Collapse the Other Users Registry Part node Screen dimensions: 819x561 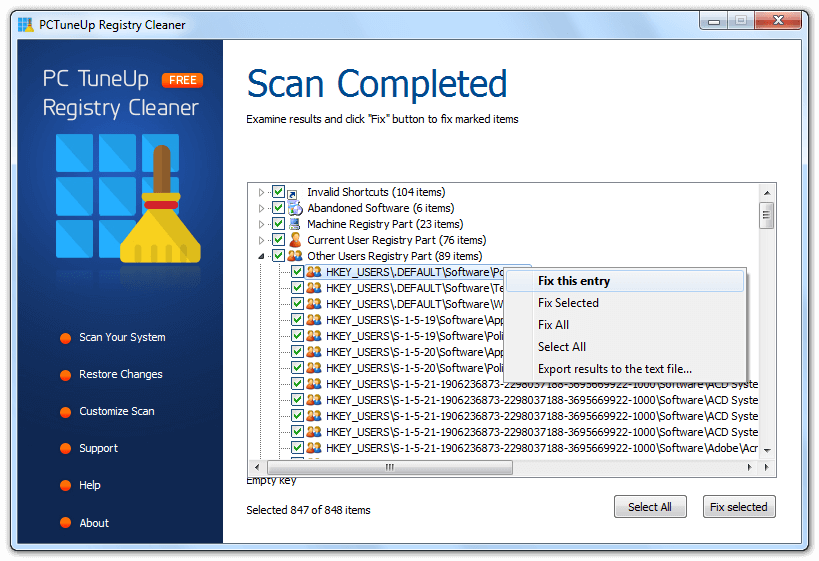[x=261, y=256]
